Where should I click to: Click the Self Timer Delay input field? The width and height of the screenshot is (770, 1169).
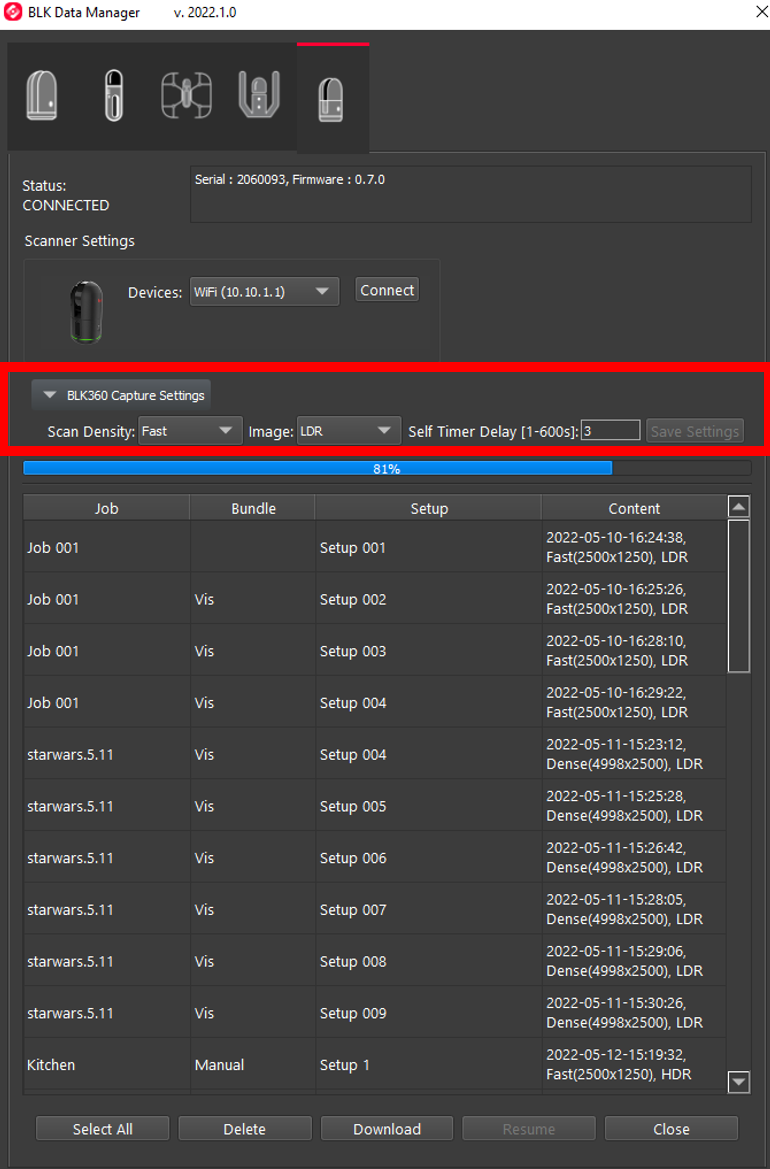[x=610, y=431]
